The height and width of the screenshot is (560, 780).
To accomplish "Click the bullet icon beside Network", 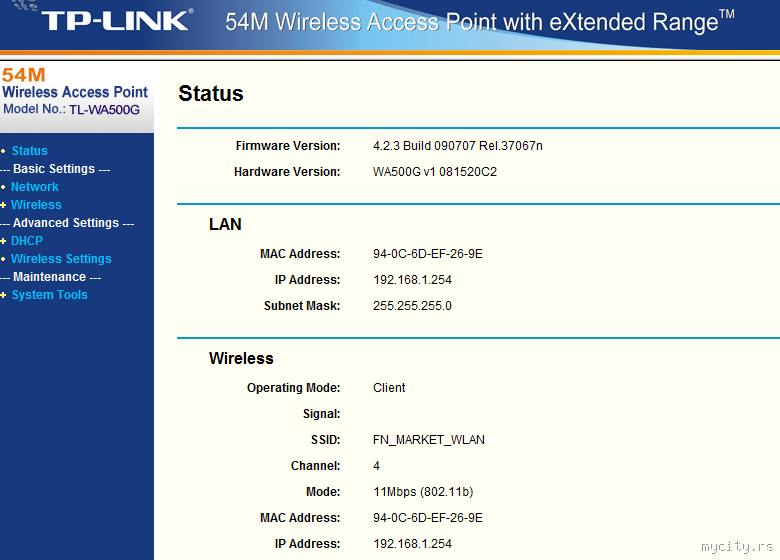I will click(x=4, y=187).
